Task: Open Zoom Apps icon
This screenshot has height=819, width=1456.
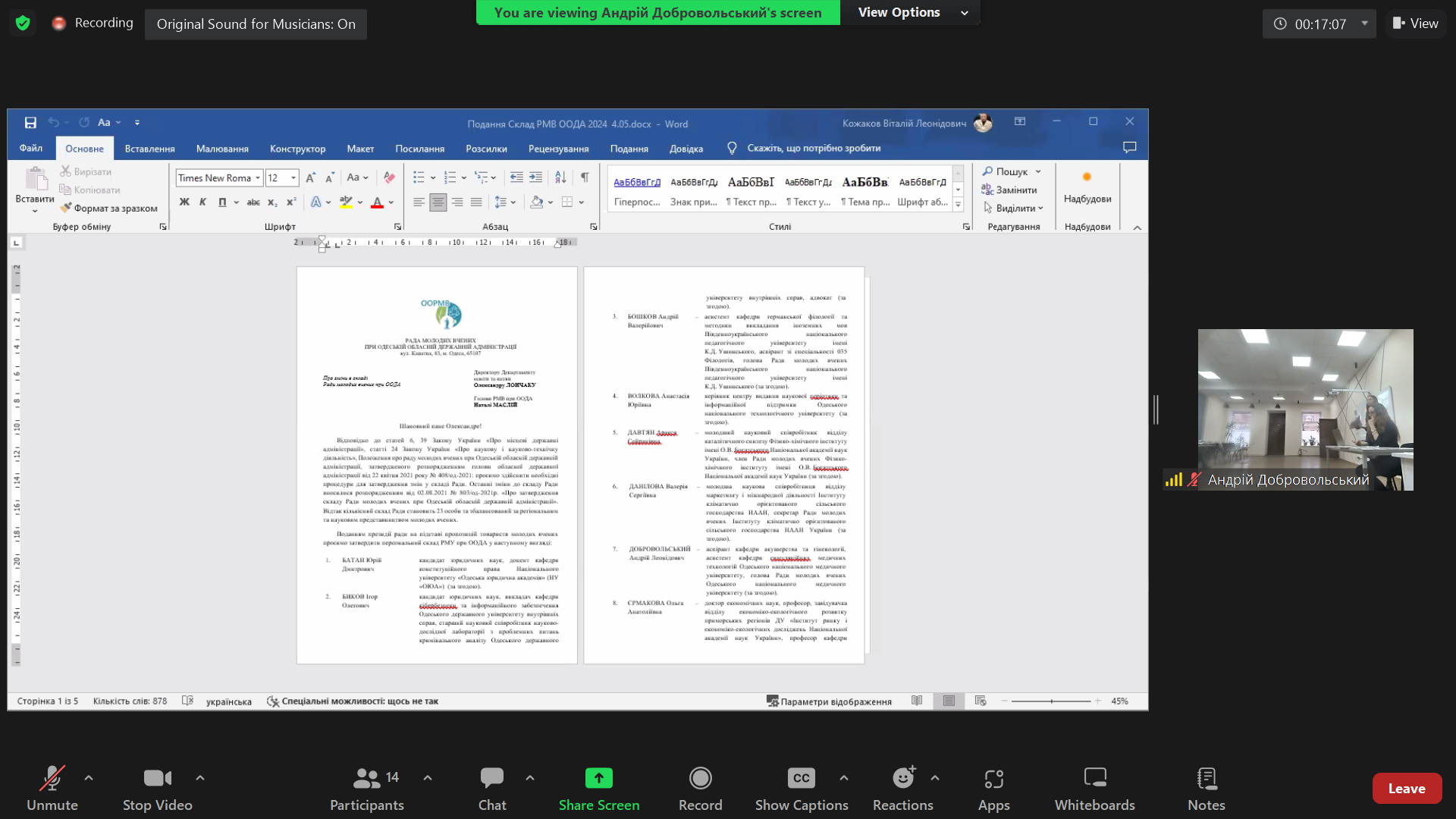Action: tap(993, 778)
